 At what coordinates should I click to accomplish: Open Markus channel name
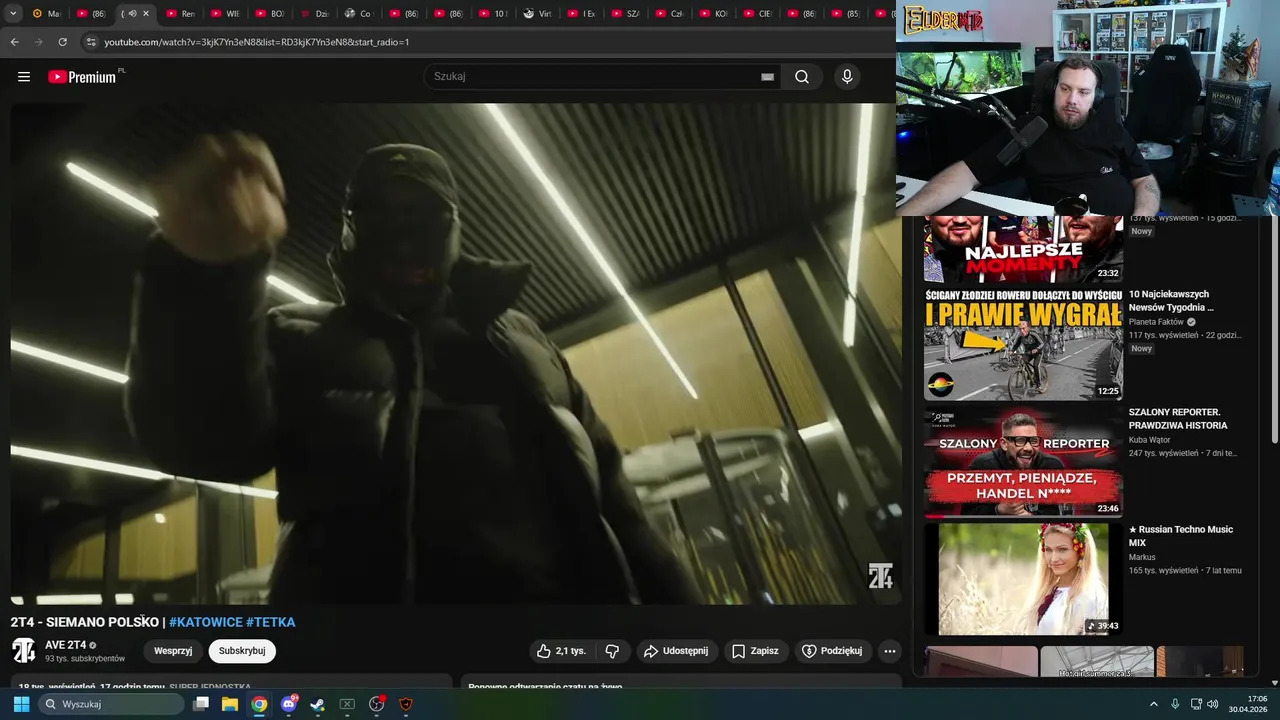click(1142, 557)
